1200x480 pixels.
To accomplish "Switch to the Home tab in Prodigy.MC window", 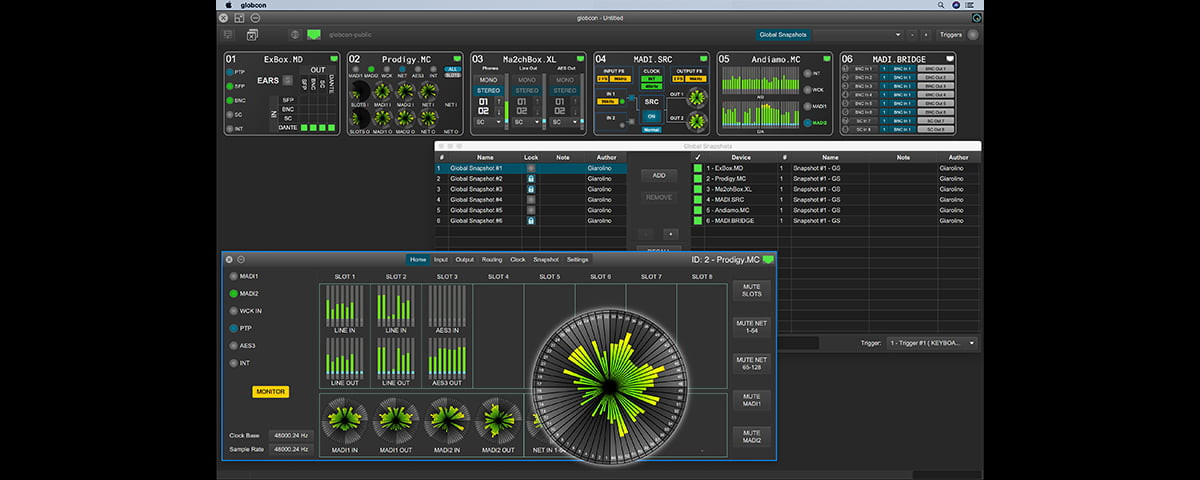I will tap(417, 259).
